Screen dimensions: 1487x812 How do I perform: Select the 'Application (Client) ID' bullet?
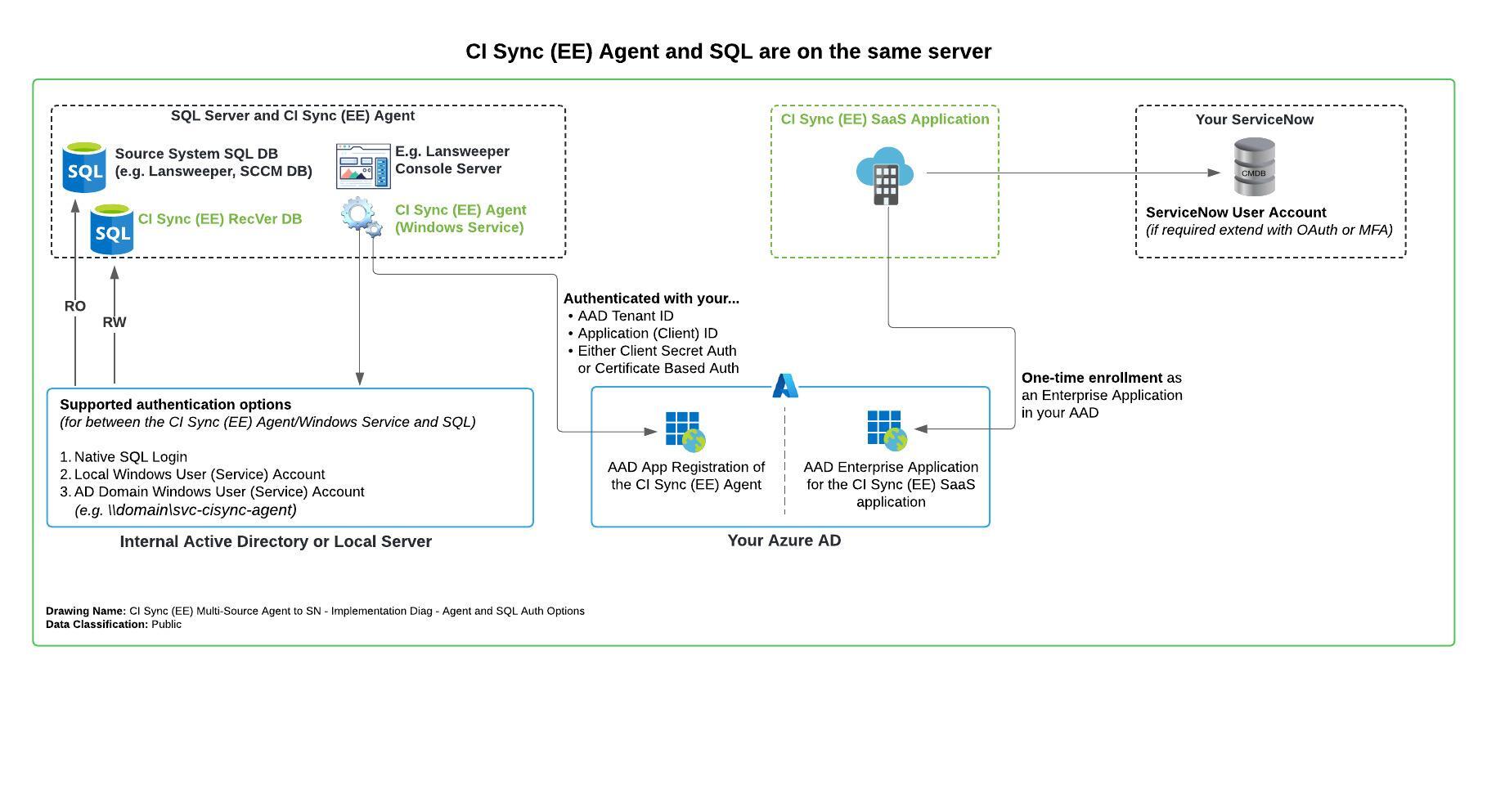pyautogui.click(x=648, y=334)
